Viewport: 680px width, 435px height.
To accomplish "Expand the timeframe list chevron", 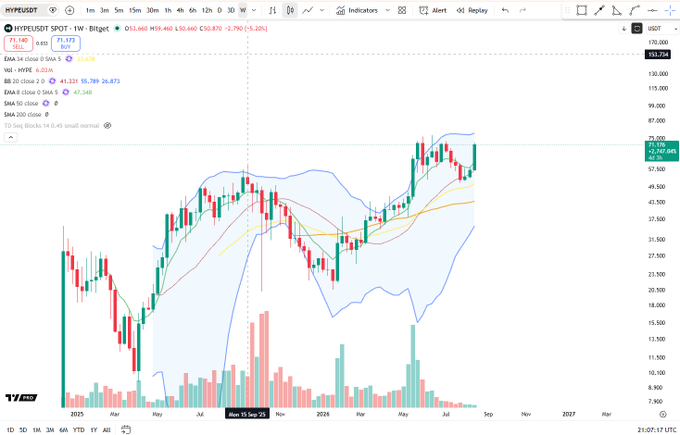I will [254, 10].
